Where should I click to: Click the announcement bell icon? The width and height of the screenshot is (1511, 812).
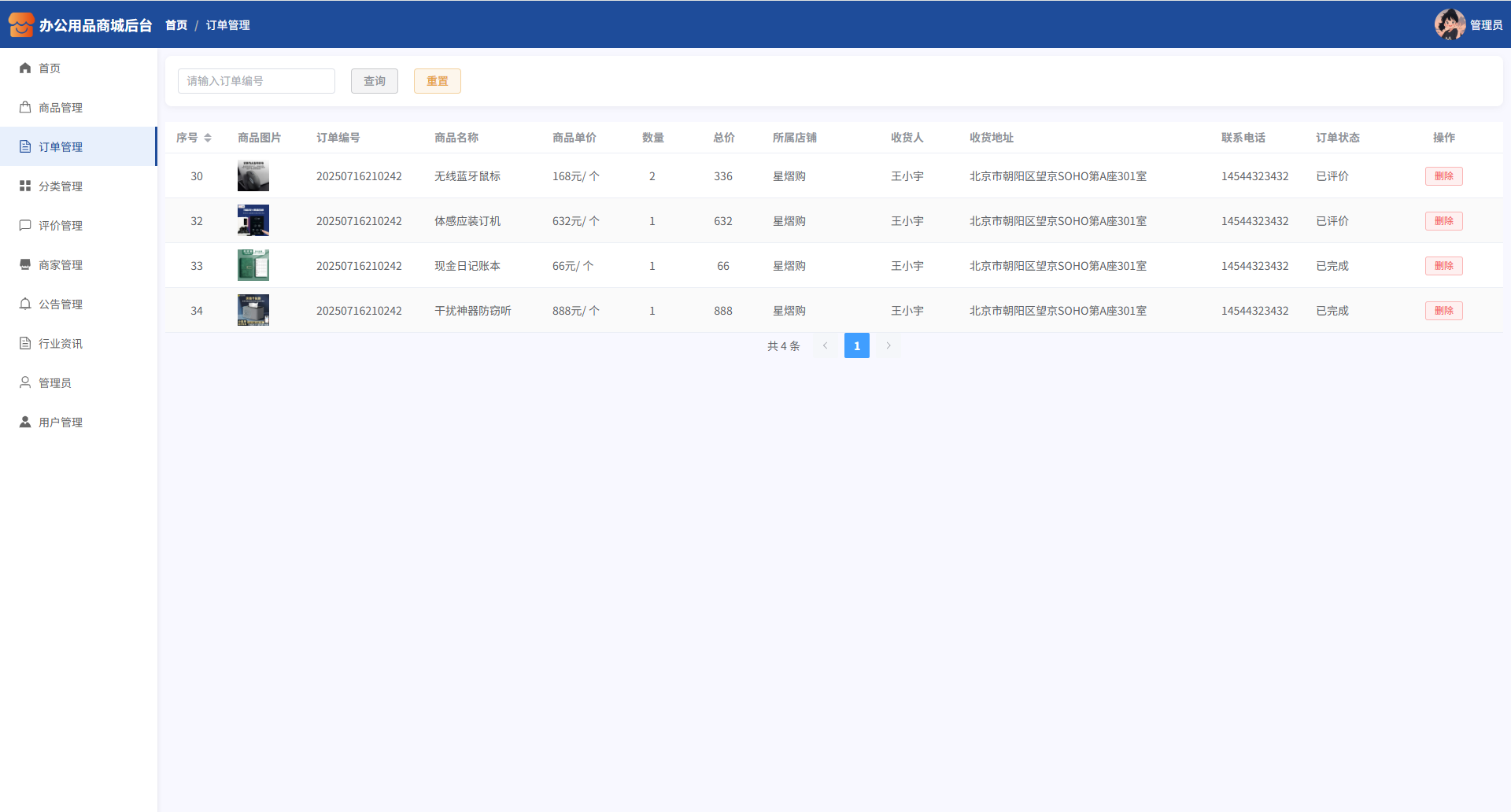(x=25, y=304)
